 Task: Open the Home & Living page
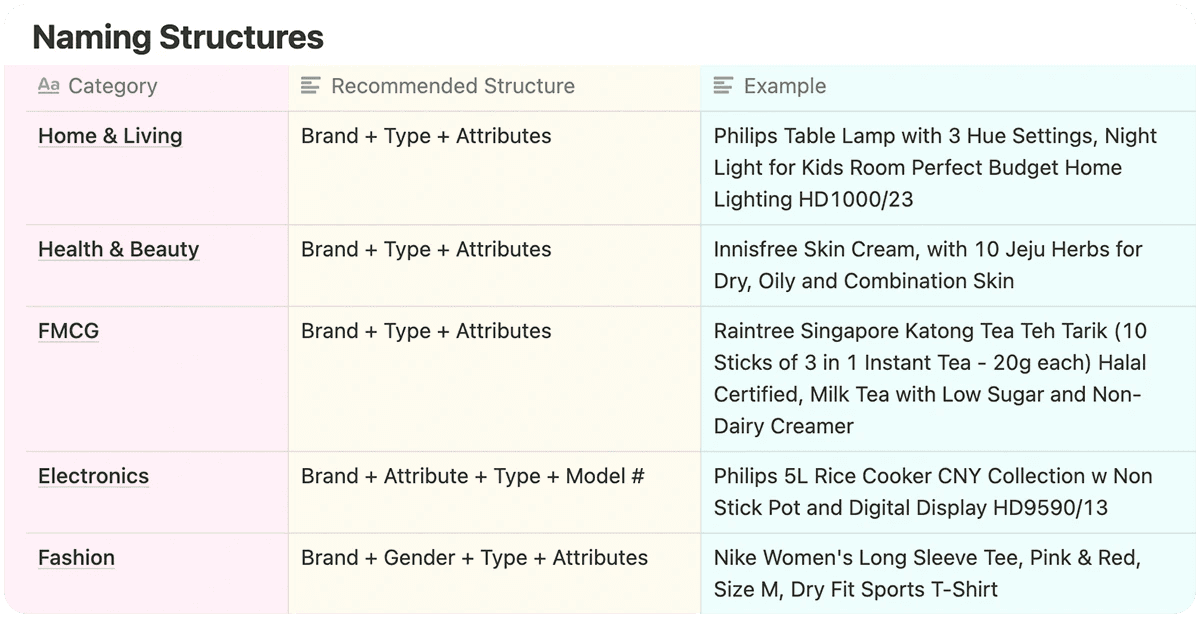coord(110,136)
